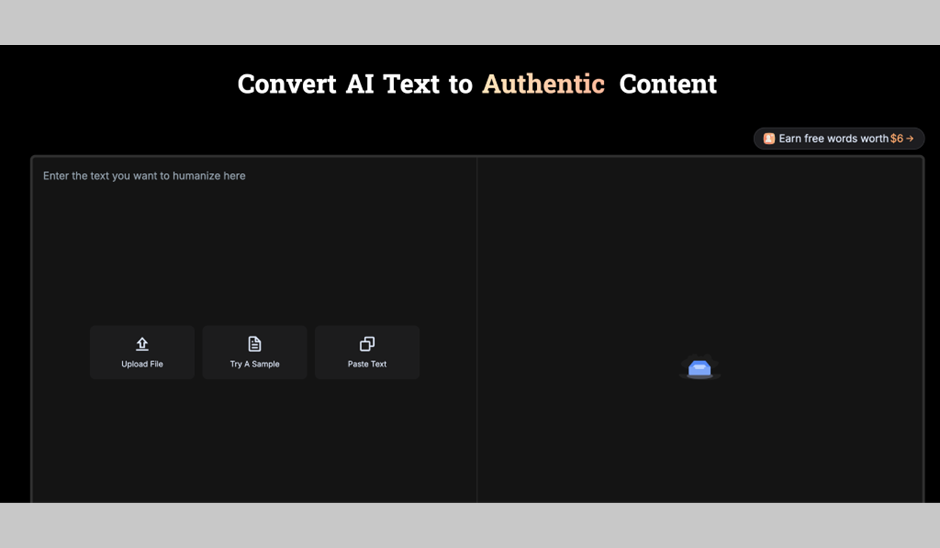This screenshot has height=548, width=940.
Task: Focus the humanize text placeholder field
Action: 144,176
